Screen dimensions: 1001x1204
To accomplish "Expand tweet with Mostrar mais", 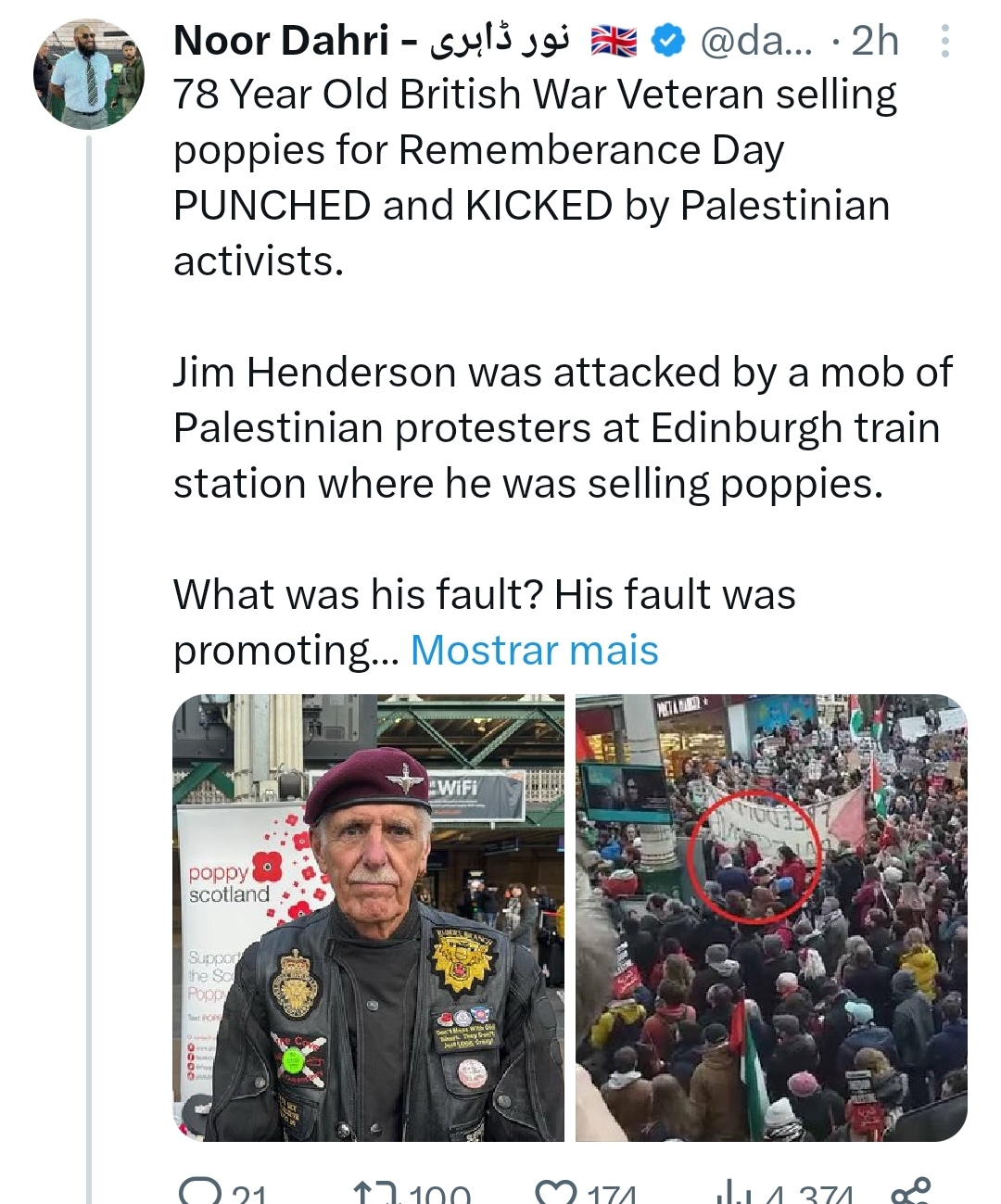I will pos(534,650).
